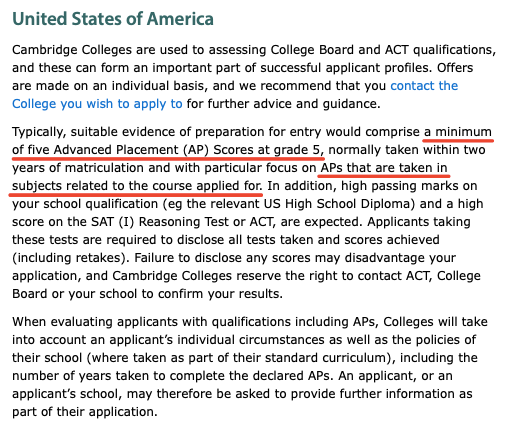Click the underlined phrase 'a minimum'
Viewport: 506px width, 425px height.
click(458, 132)
